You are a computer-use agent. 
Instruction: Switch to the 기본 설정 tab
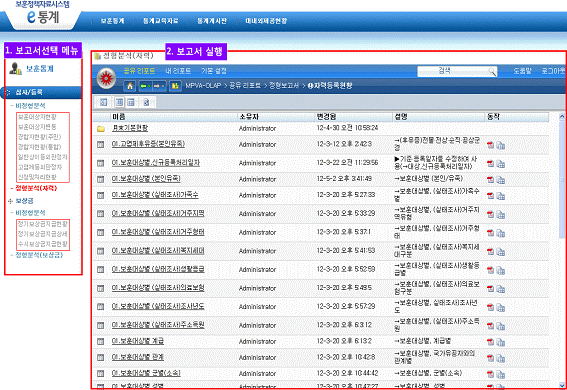(214, 71)
